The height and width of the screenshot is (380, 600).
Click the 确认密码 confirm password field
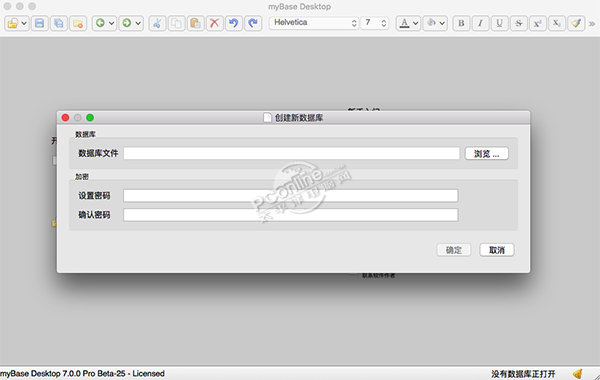tap(290, 215)
